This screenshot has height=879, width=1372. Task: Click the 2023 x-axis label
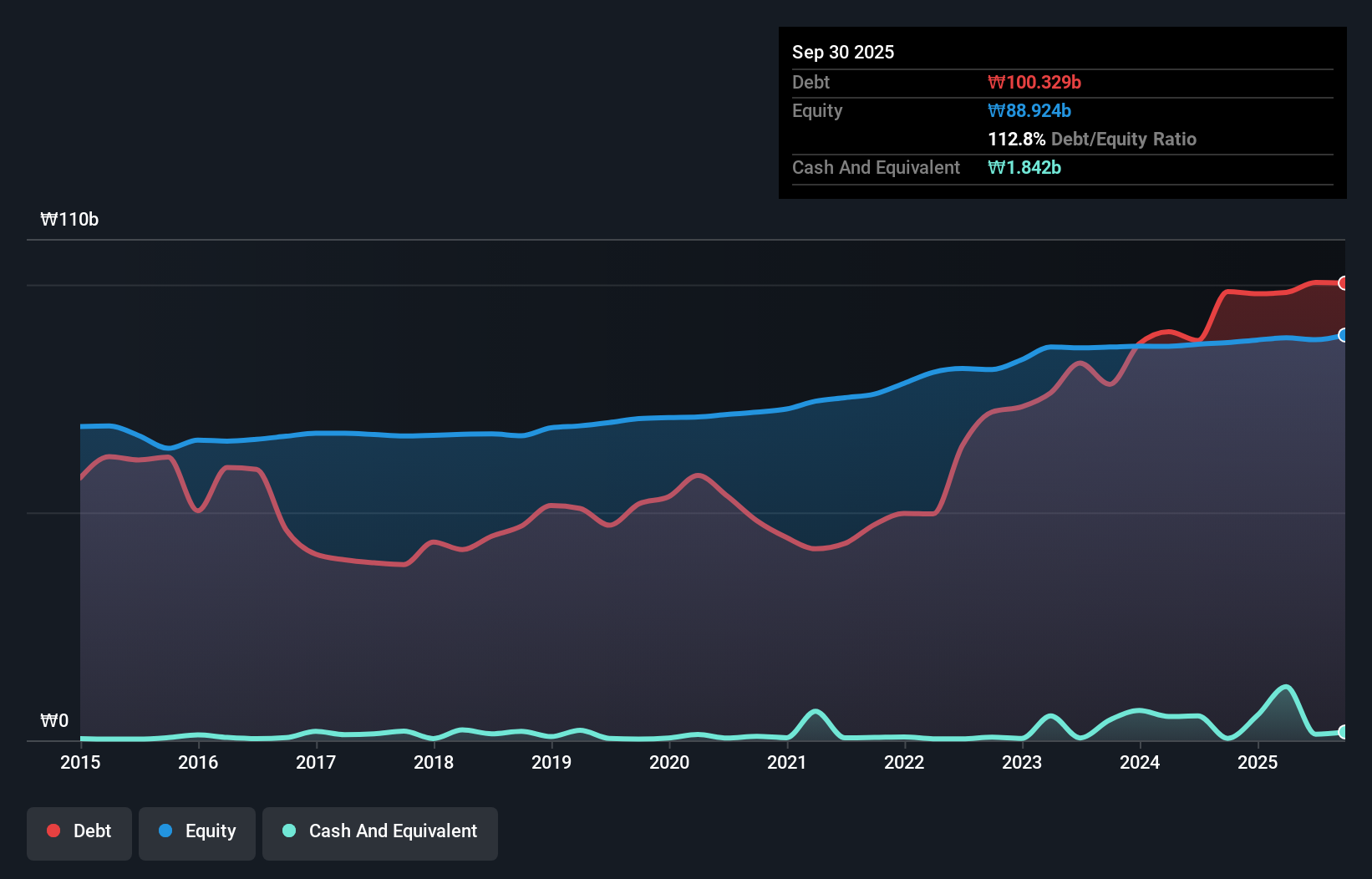pos(1022,762)
